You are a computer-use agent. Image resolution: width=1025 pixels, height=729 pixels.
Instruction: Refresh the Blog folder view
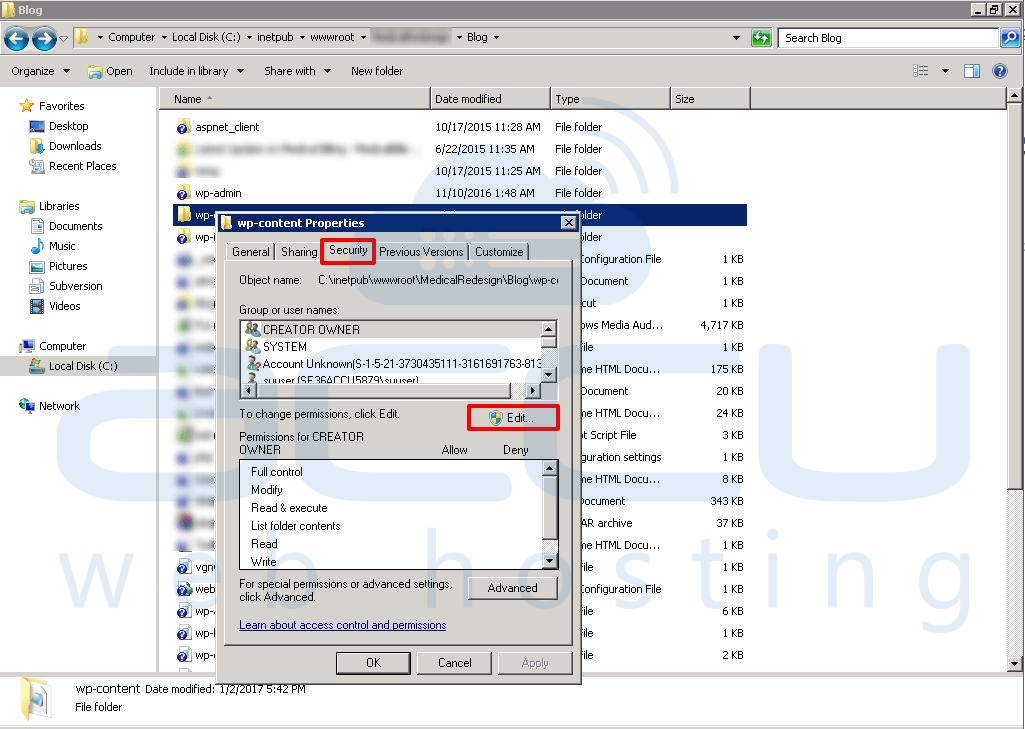(x=761, y=38)
